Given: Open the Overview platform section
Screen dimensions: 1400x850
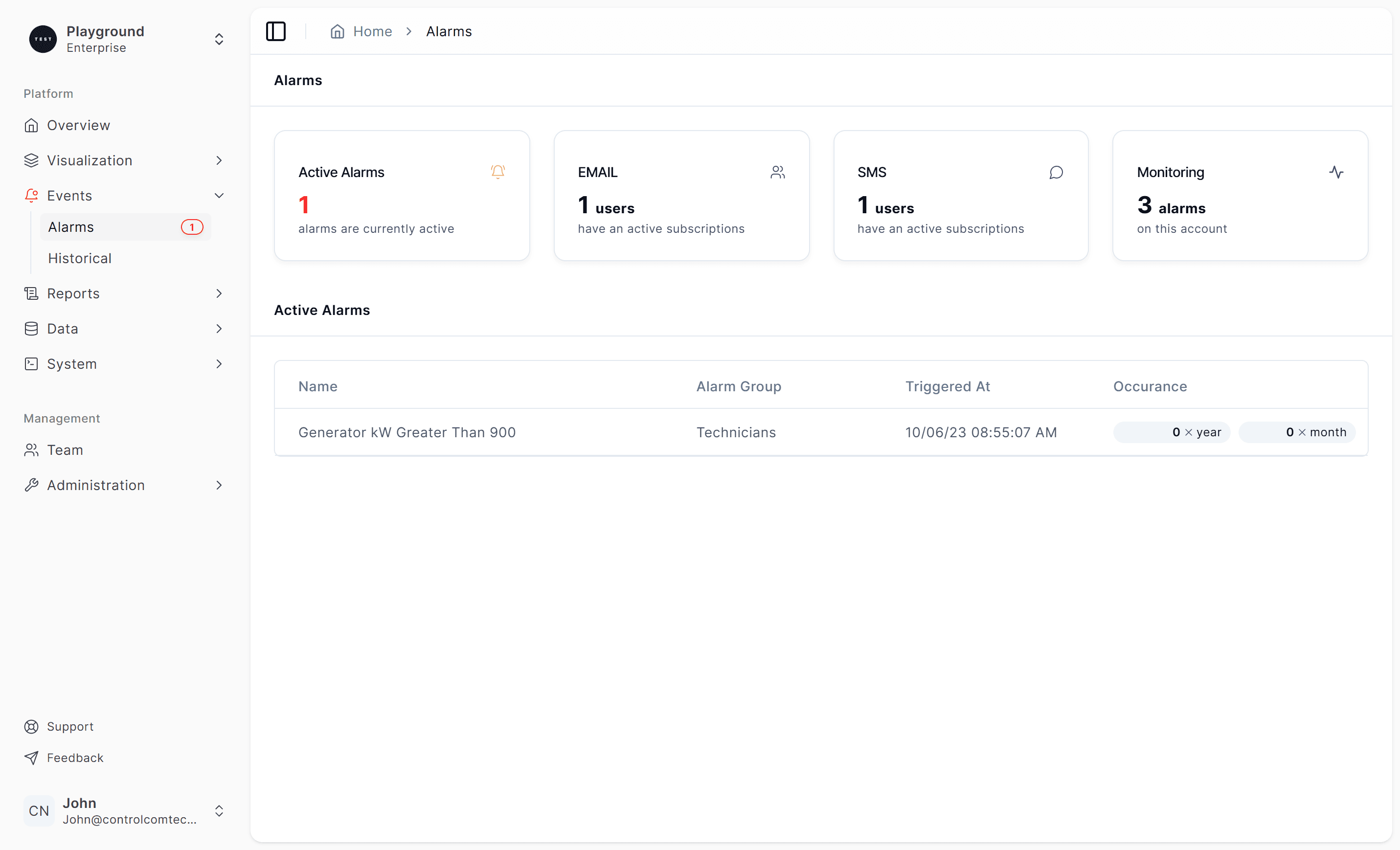Looking at the screenshot, I should [x=78, y=124].
